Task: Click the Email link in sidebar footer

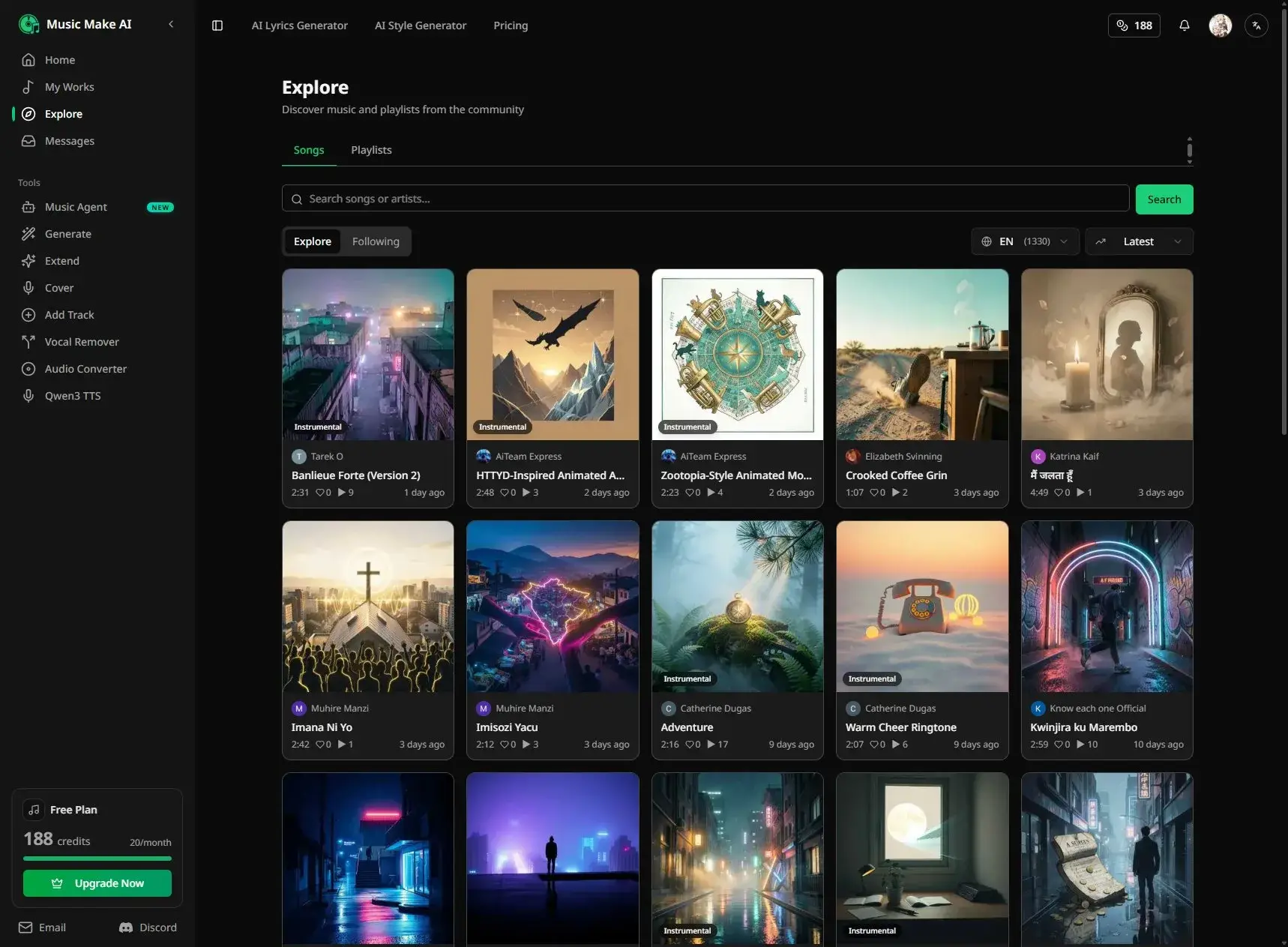Action: [x=43, y=928]
